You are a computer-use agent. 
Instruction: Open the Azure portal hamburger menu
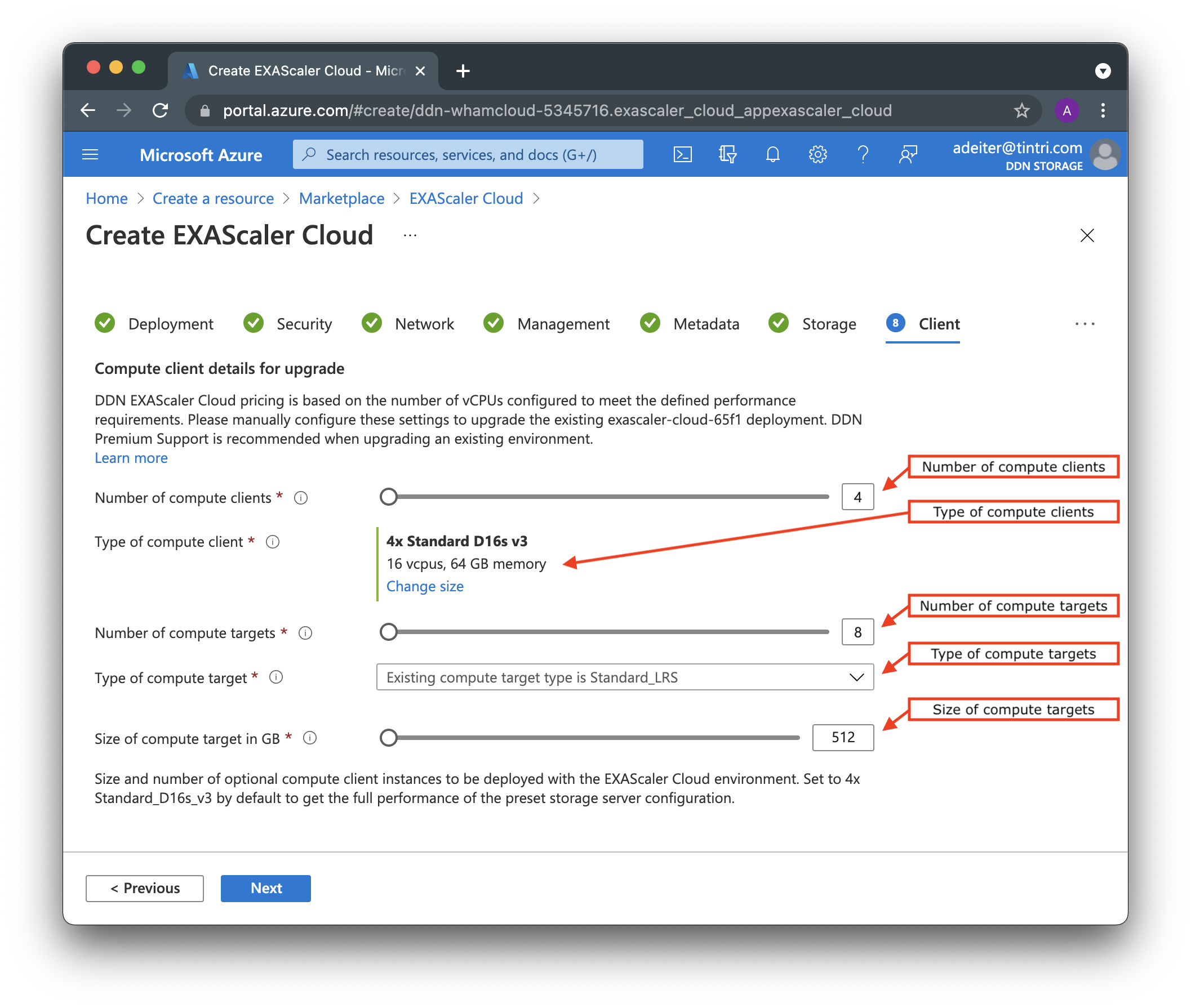point(90,155)
